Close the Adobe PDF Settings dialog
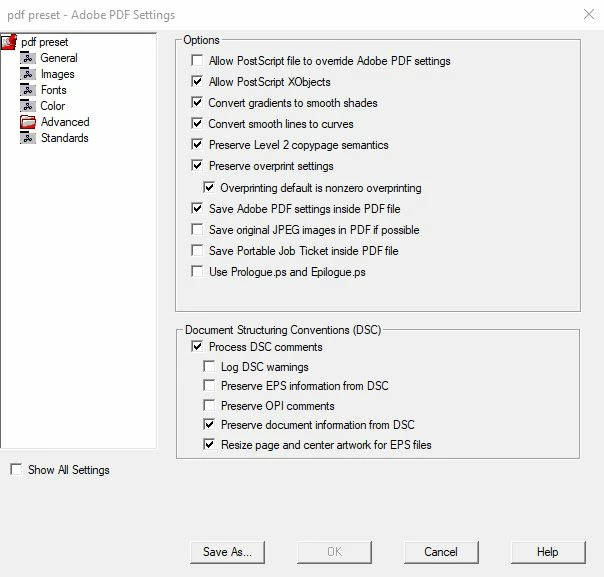Image resolution: width=604 pixels, height=577 pixels. [x=589, y=15]
